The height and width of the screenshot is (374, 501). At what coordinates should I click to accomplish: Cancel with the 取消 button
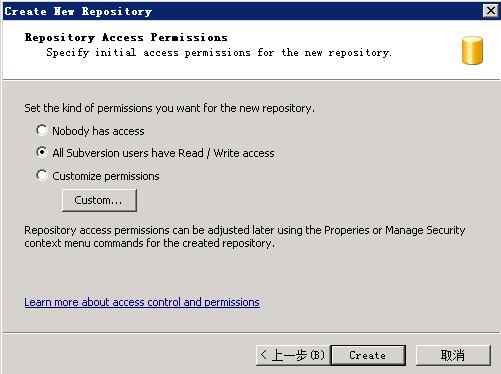pos(453,355)
